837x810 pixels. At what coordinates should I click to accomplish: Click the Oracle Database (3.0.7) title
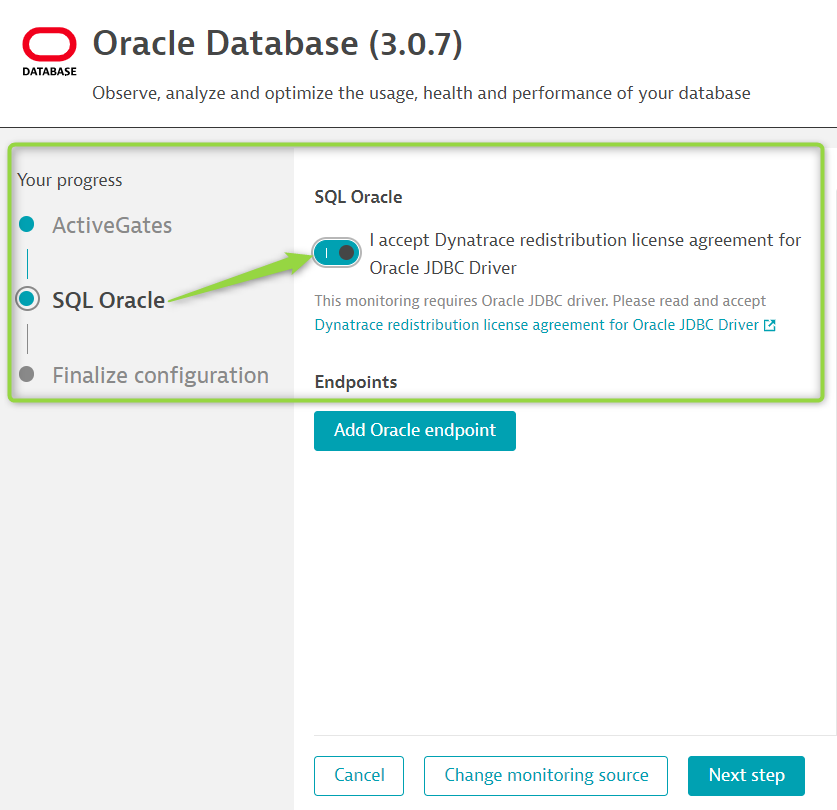[x=277, y=43]
